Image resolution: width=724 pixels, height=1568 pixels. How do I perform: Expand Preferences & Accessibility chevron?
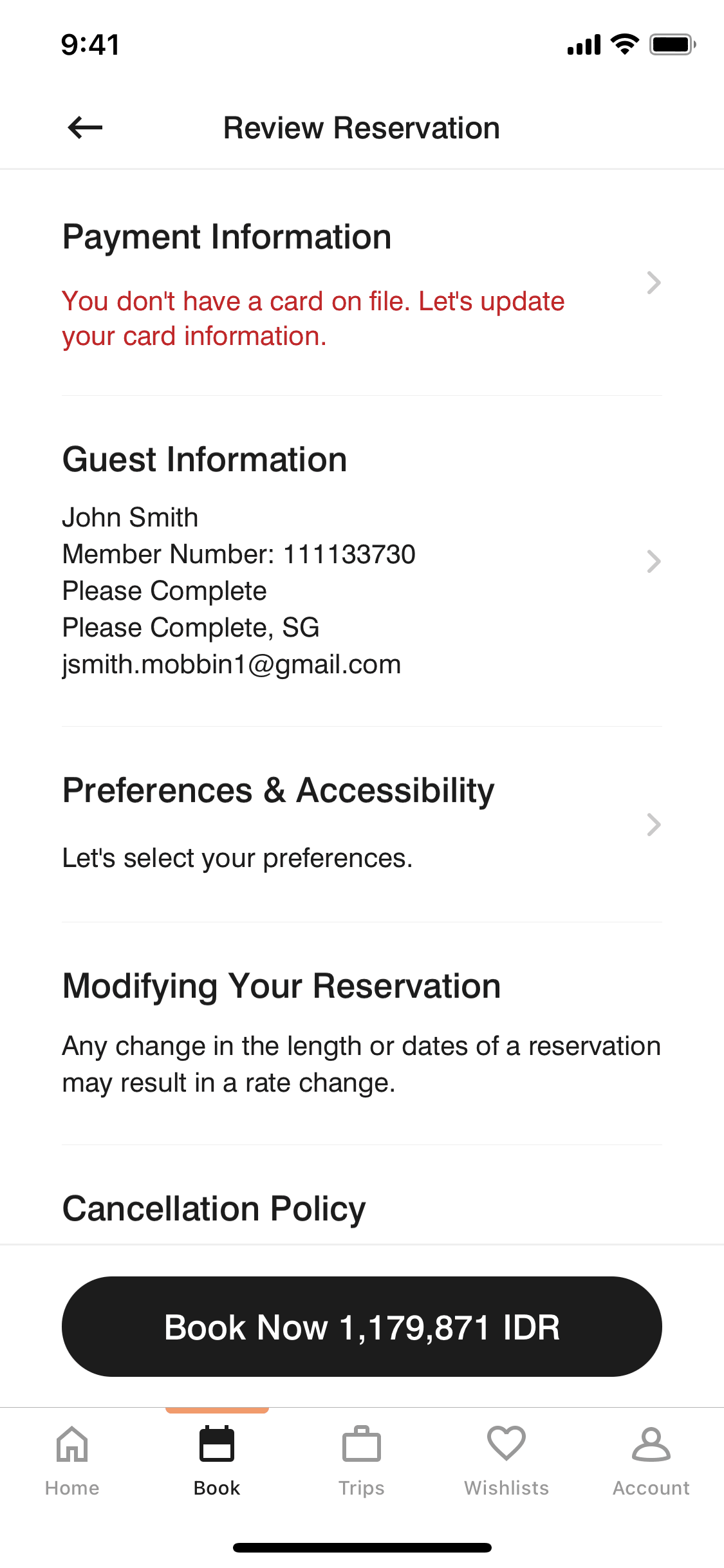[654, 825]
